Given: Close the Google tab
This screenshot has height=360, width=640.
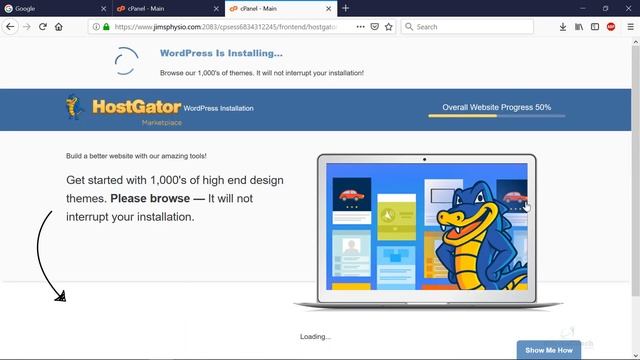Looking at the screenshot, I should pyautogui.click(x=103, y=9).
